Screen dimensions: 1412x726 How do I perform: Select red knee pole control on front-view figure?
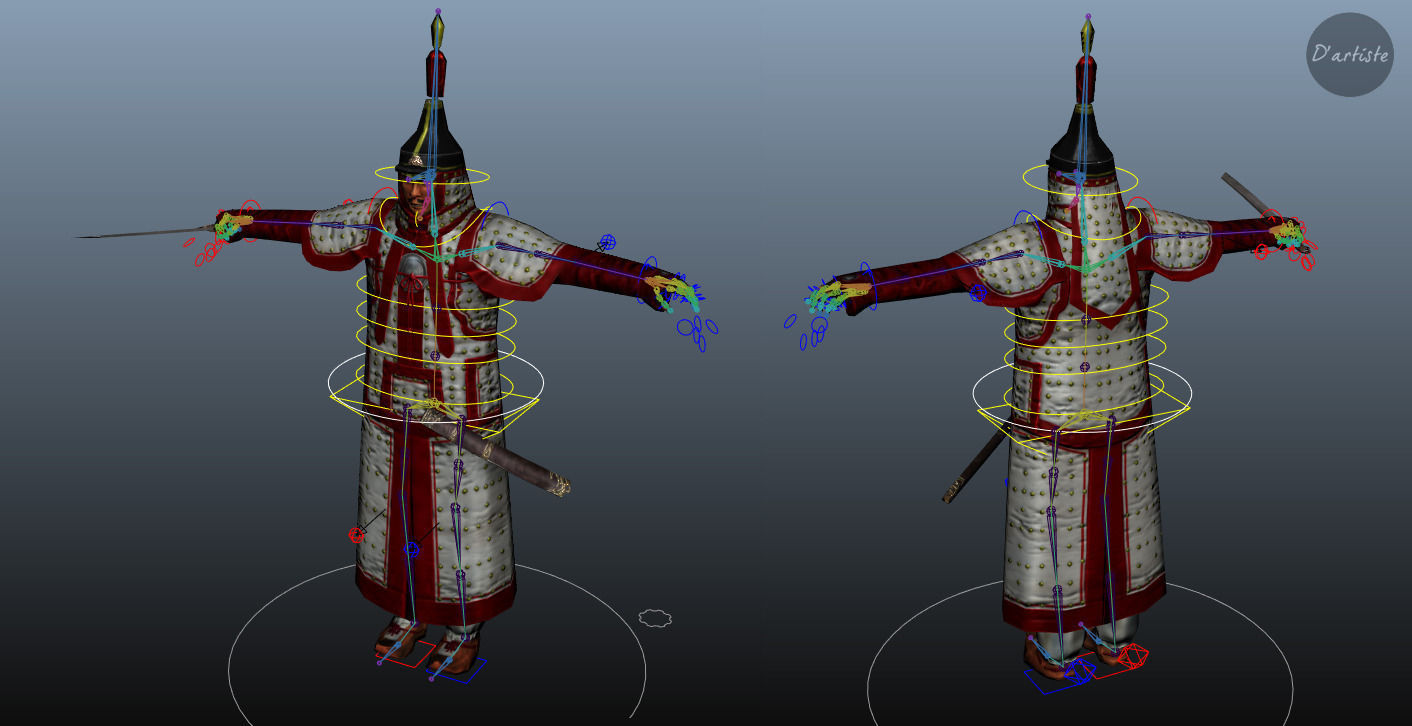pos(356,535)
